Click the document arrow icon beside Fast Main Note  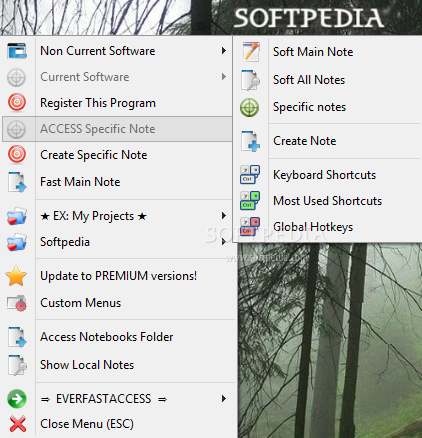[17, 182]
